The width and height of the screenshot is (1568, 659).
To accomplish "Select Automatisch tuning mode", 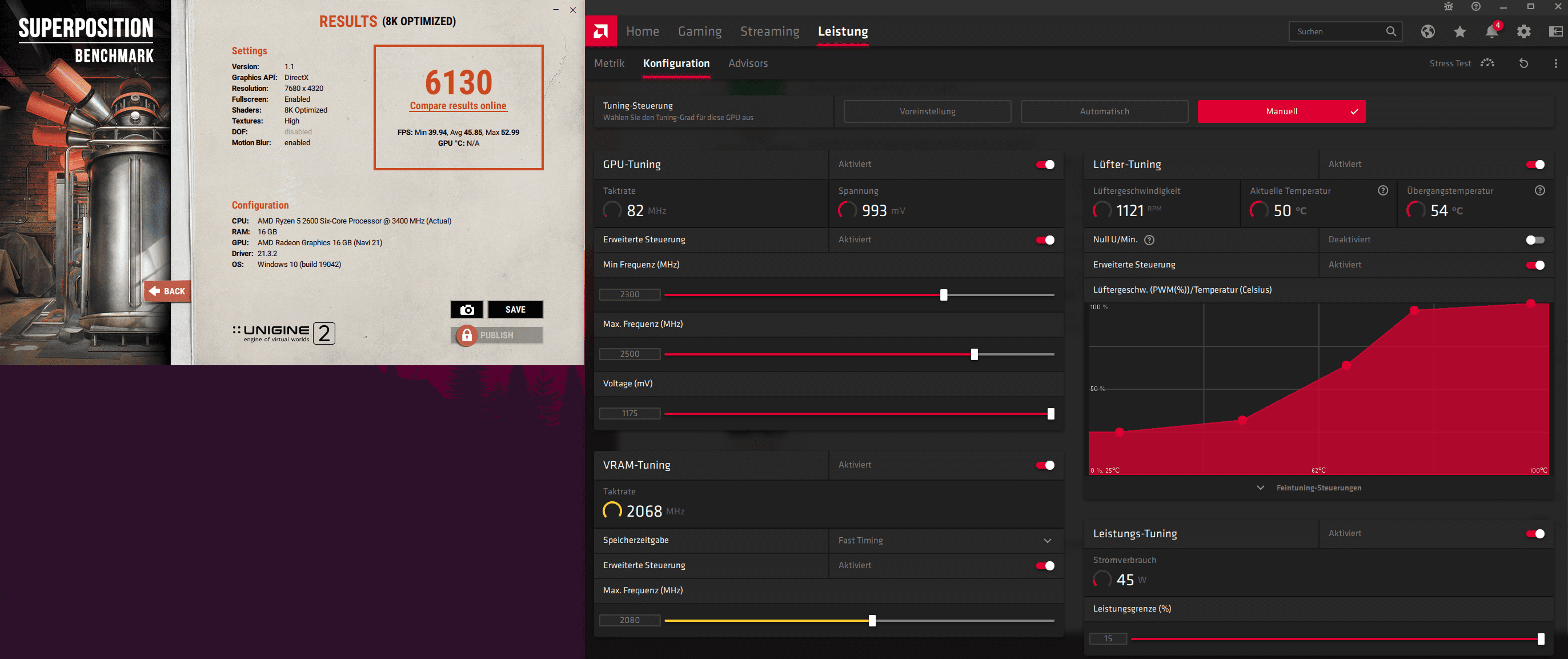I will pyautogui.click(x=1104, y=111).
